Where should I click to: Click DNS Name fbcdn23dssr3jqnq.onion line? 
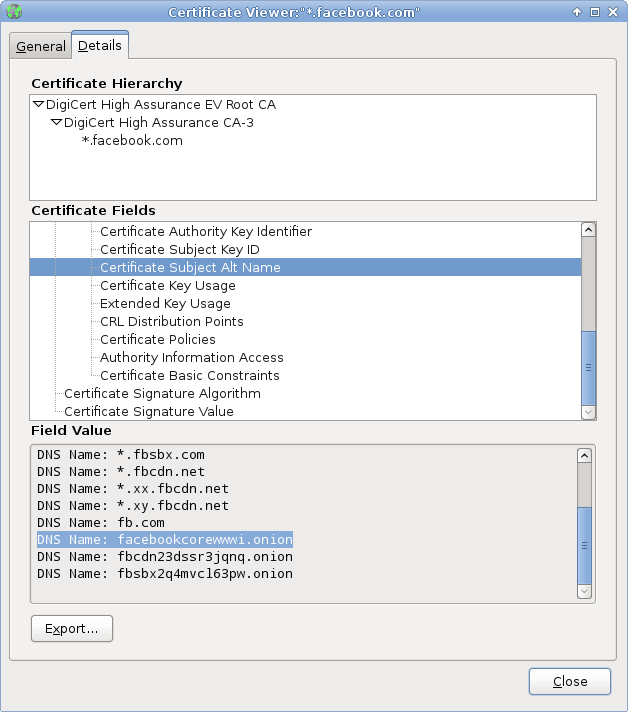coord(165,557)
